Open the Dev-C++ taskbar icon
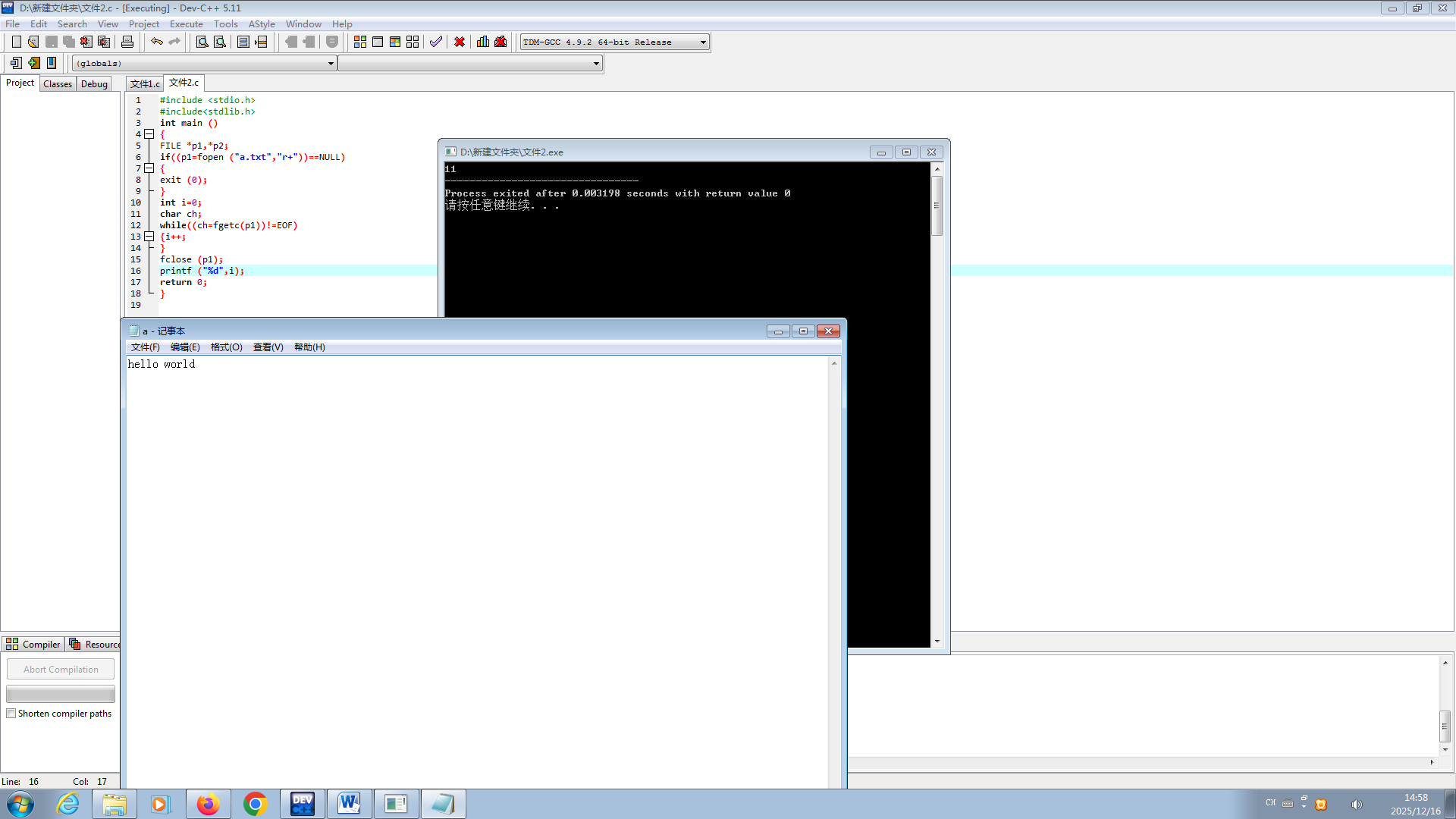The height and width of the screenshot is (819, 1456). click(302, 804)
